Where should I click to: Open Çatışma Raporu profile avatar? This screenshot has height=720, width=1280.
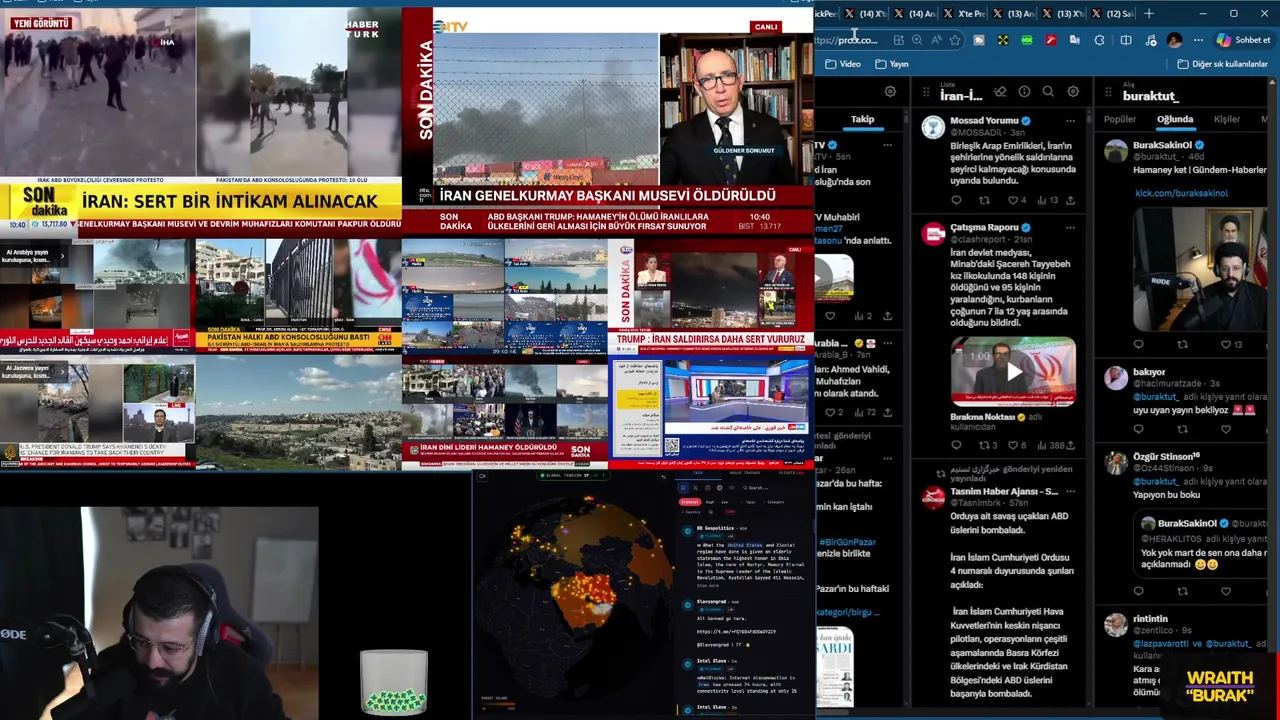[934, 234]
